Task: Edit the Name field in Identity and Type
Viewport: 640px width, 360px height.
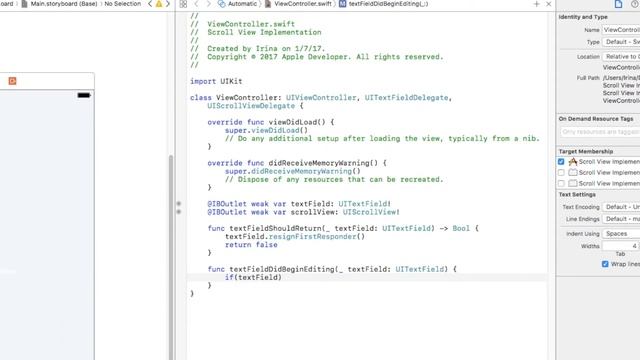Action: tap(621, 30)
